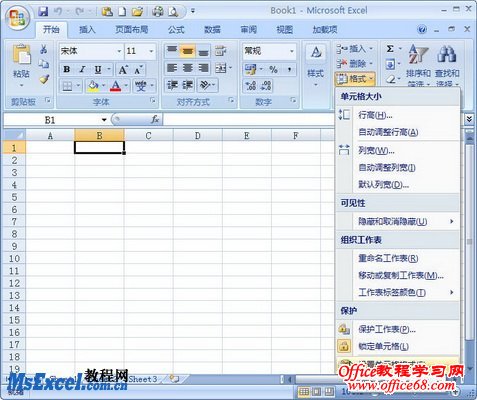The image size is (477, 400).
Task: Click the Copy icon
Action: point(44,64)
